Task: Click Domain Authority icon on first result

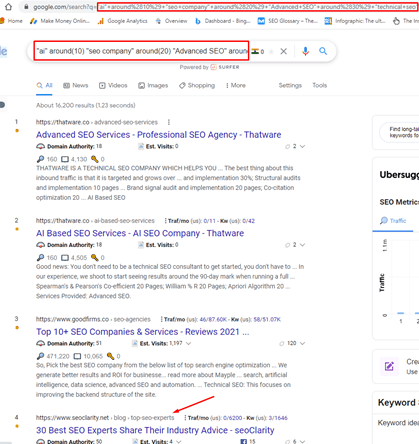Action: [x=40, y=146]
